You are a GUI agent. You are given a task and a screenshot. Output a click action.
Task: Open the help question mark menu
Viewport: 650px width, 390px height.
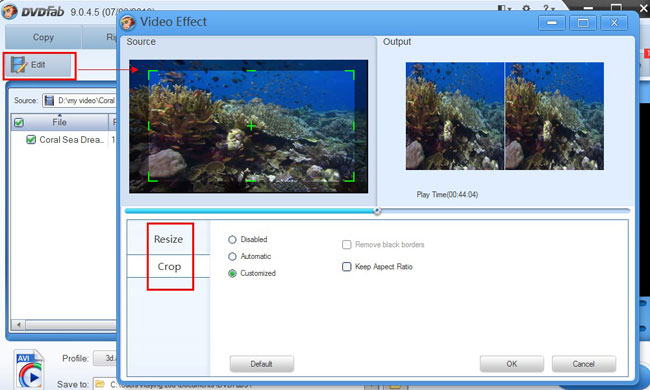coord(548,8)
